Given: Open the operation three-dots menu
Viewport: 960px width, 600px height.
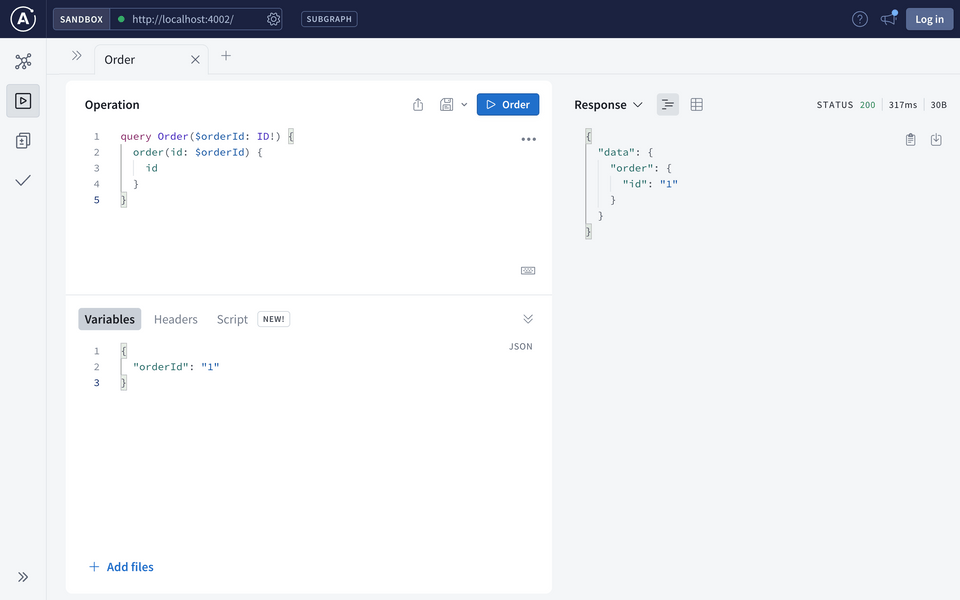Looking at the screenshot, I should tap(528, 140).
